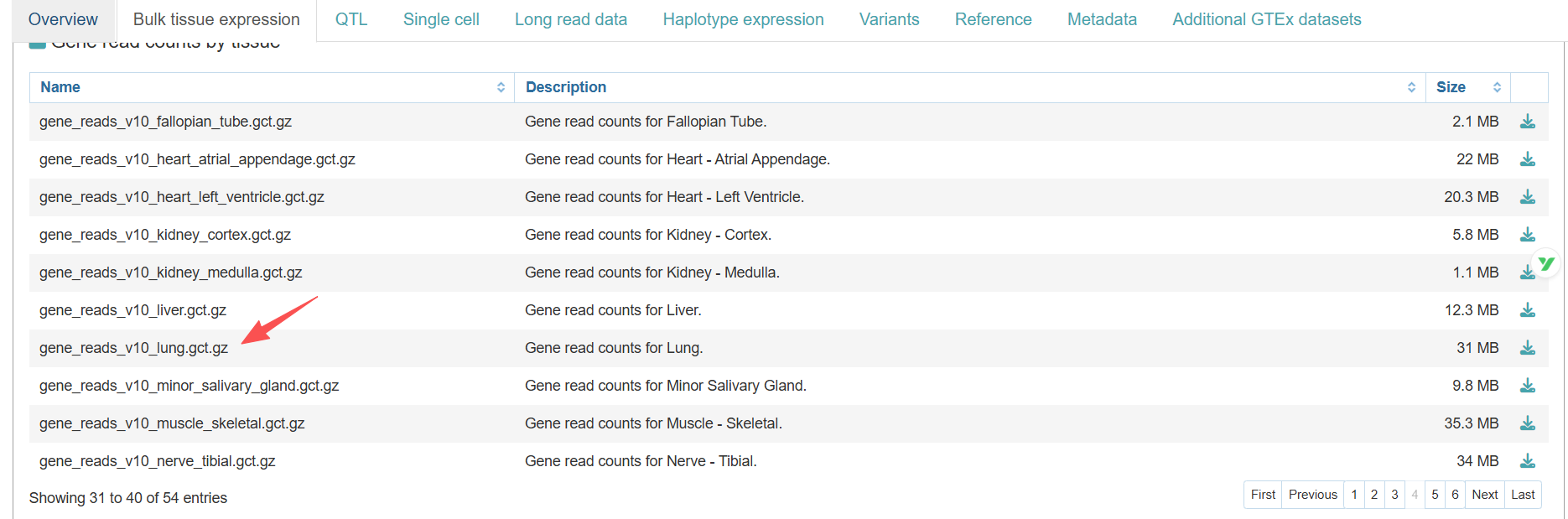Download the nerve tibial gene reads file
1568x519 pixels.
coord(1527,461)
